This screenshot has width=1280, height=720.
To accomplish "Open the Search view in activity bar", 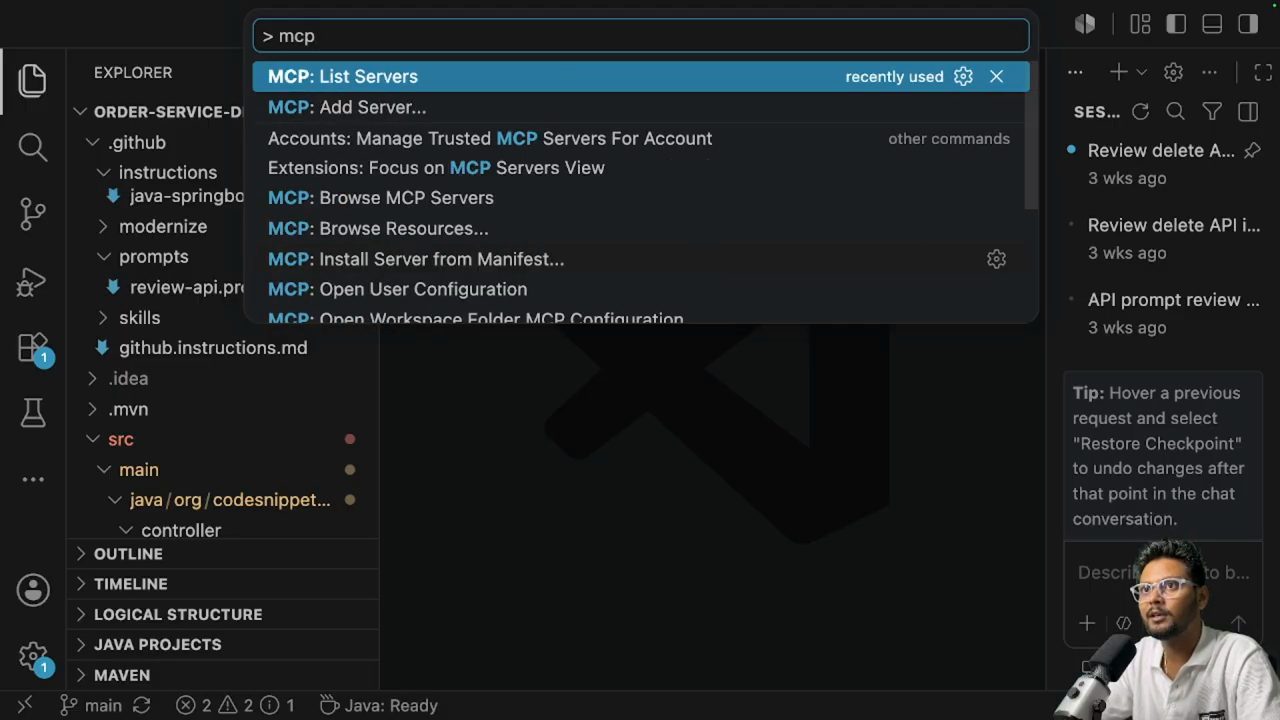I will click(x=32, y=147).
